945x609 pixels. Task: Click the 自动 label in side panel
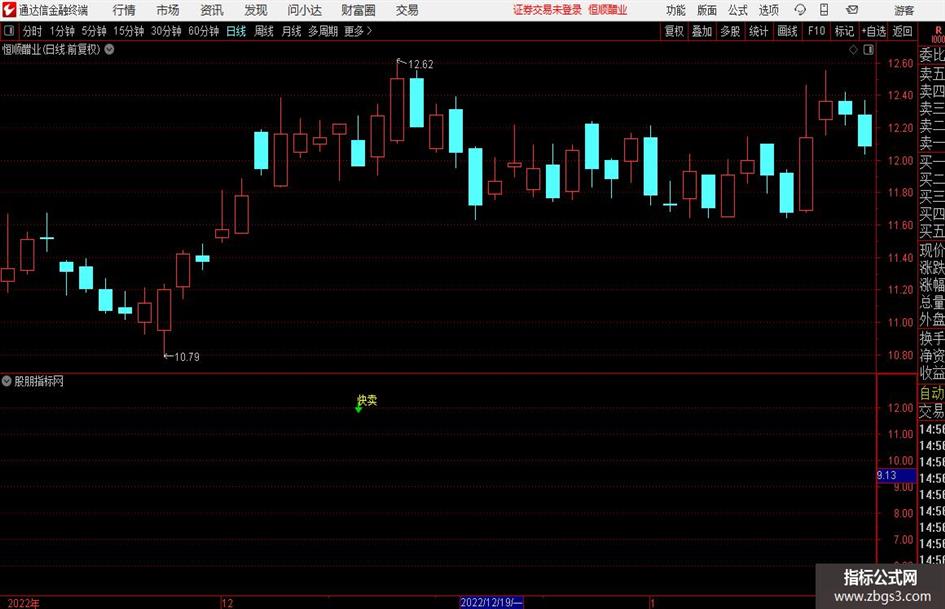(x=932, y=393)
